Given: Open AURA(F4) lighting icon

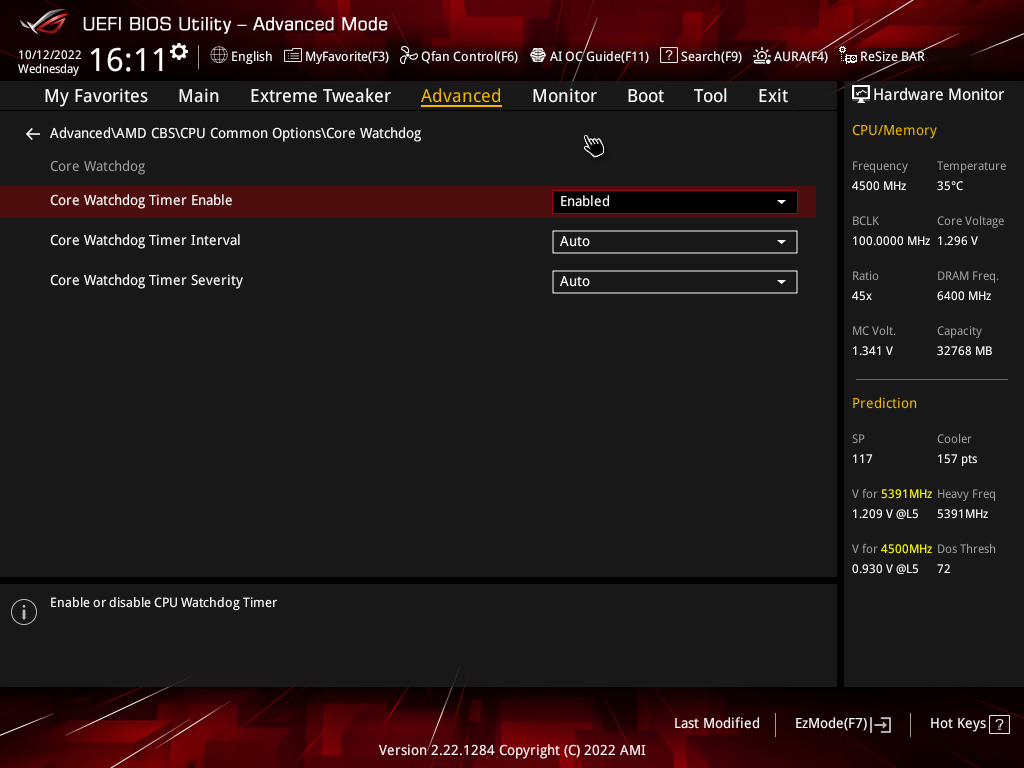Looking at the screenshot, I should [761, 56].
